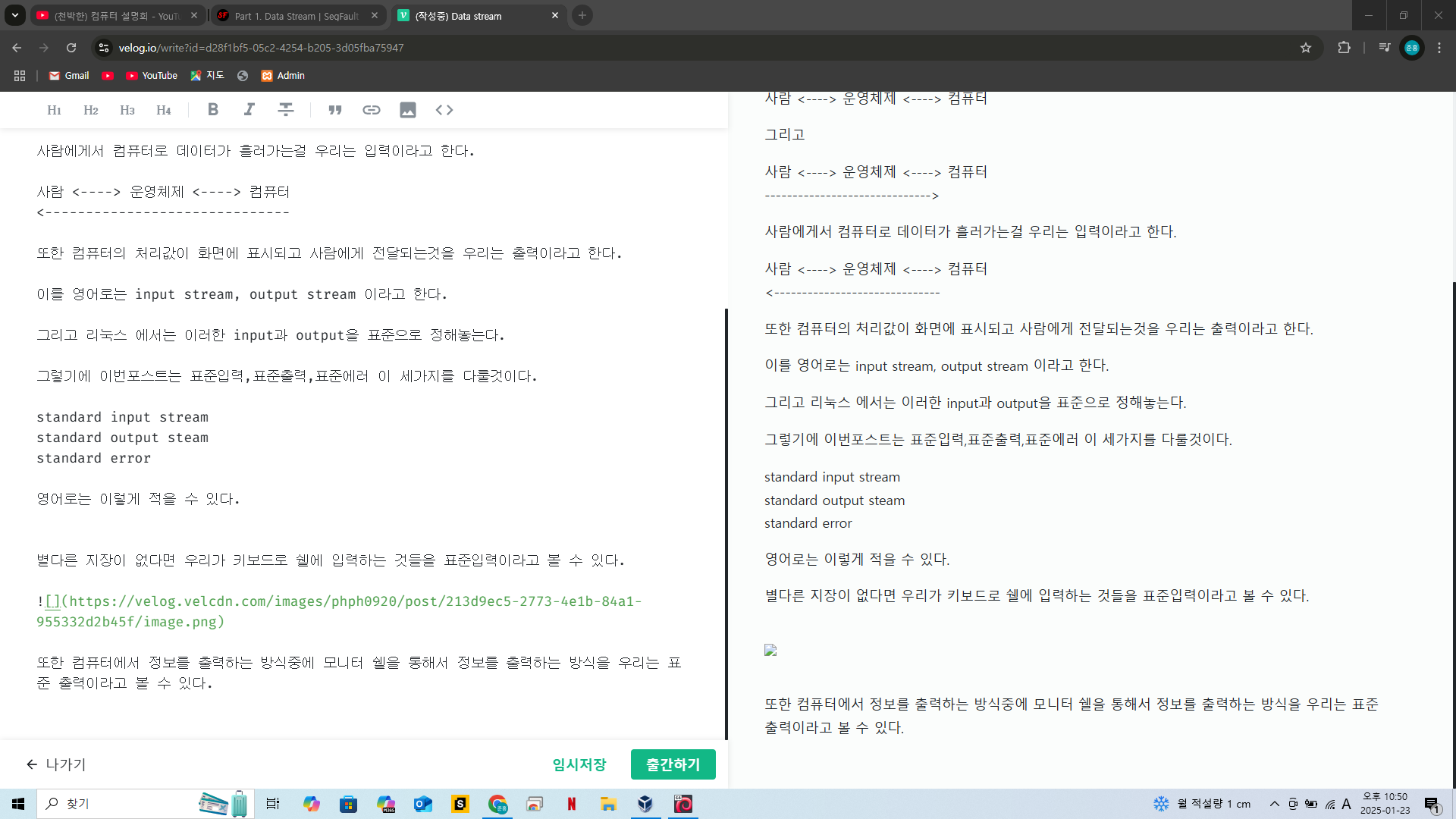Apply H1 heading format
Screen dimensions: 1456x819
54,111
